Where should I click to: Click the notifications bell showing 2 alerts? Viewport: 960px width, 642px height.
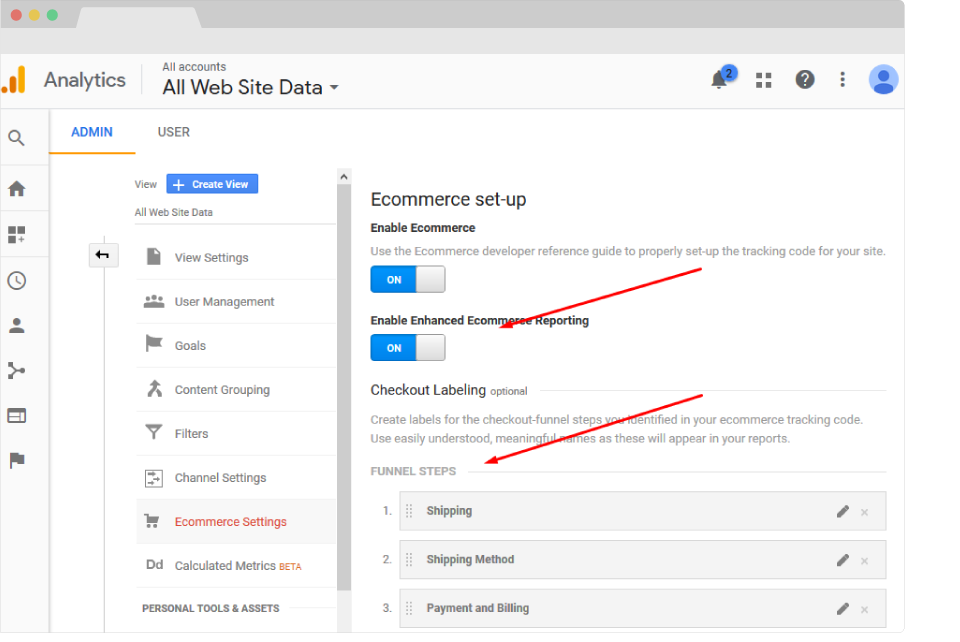721,79
